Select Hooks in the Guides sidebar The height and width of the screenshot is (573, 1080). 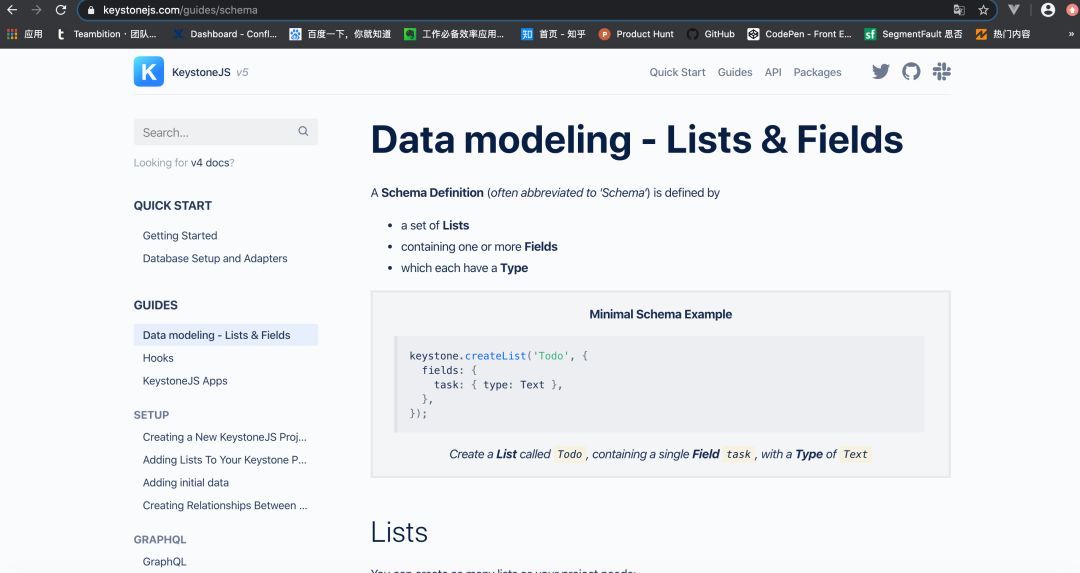click(x=158, y=358)
